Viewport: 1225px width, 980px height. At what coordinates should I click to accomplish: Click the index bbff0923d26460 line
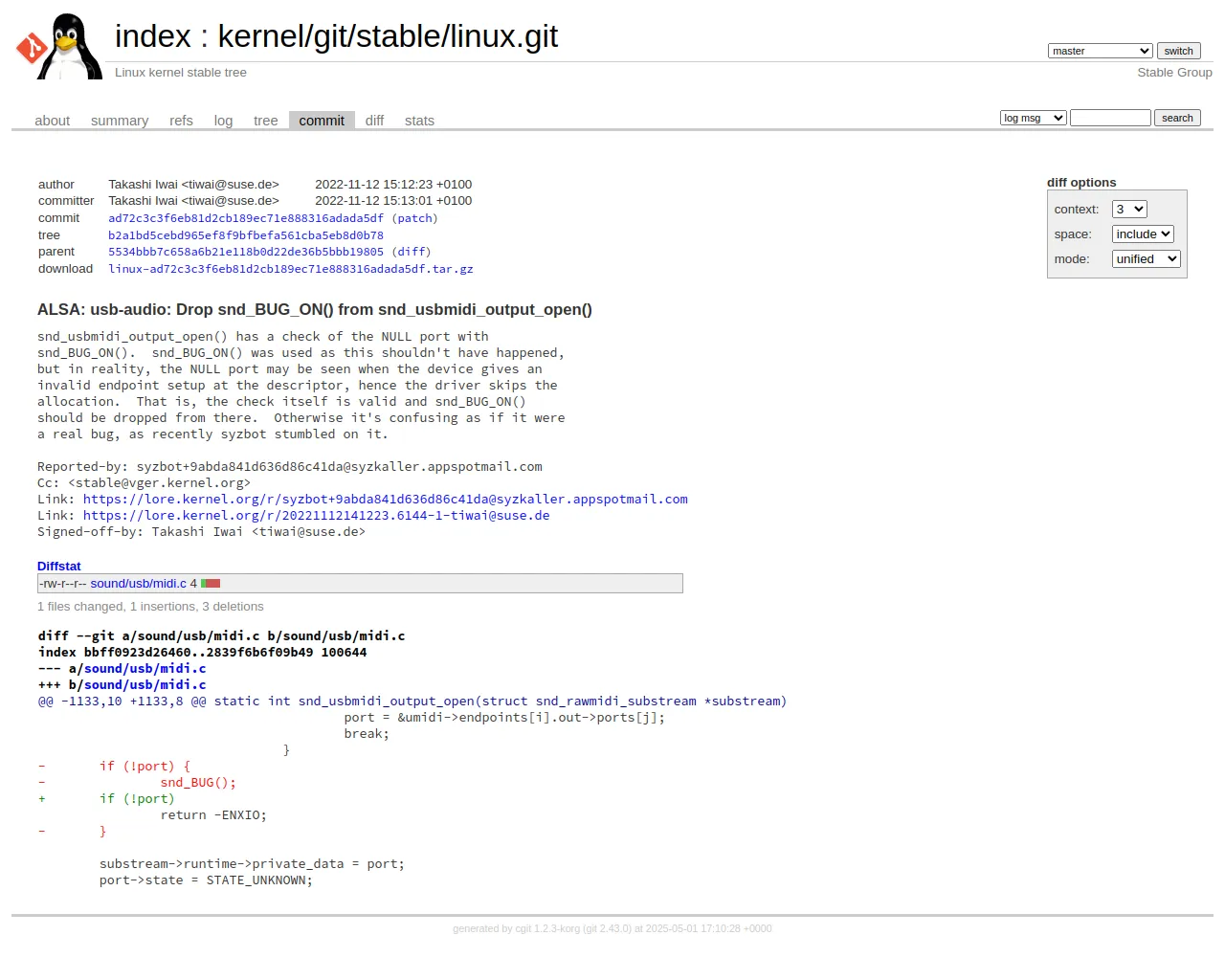(203, 653)
